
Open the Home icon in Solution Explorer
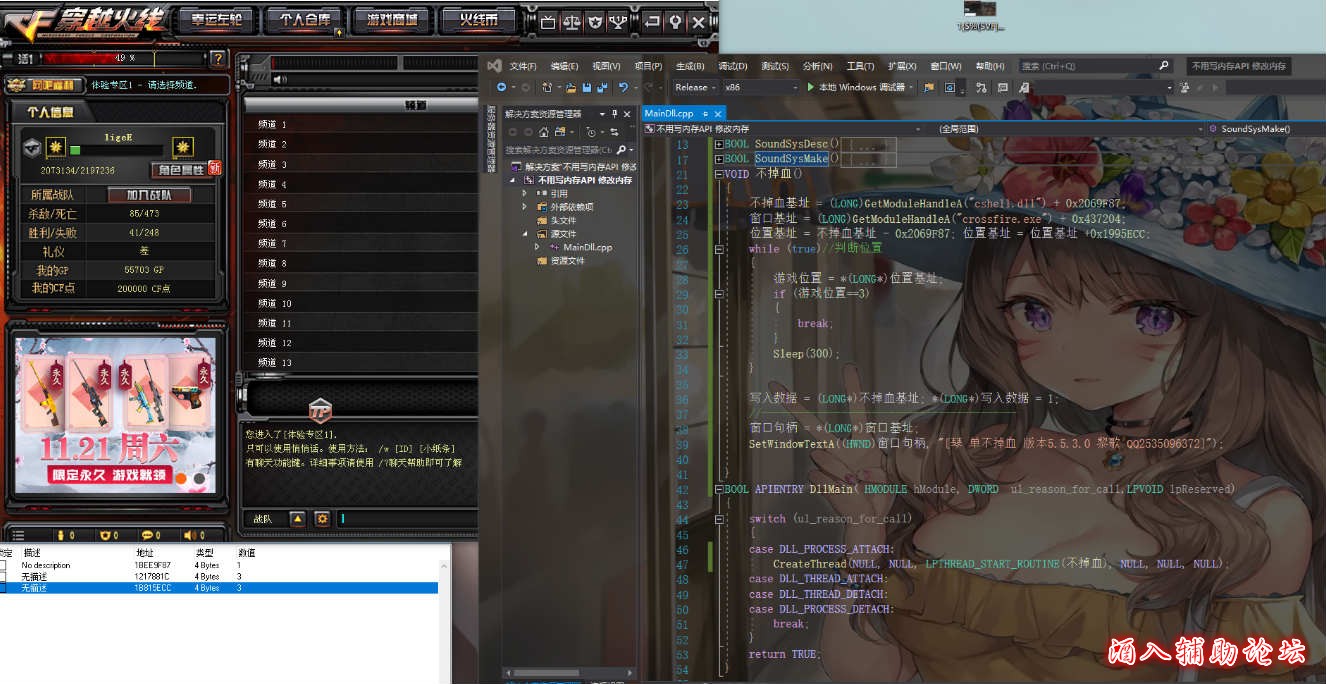click(x=543, y=132)
